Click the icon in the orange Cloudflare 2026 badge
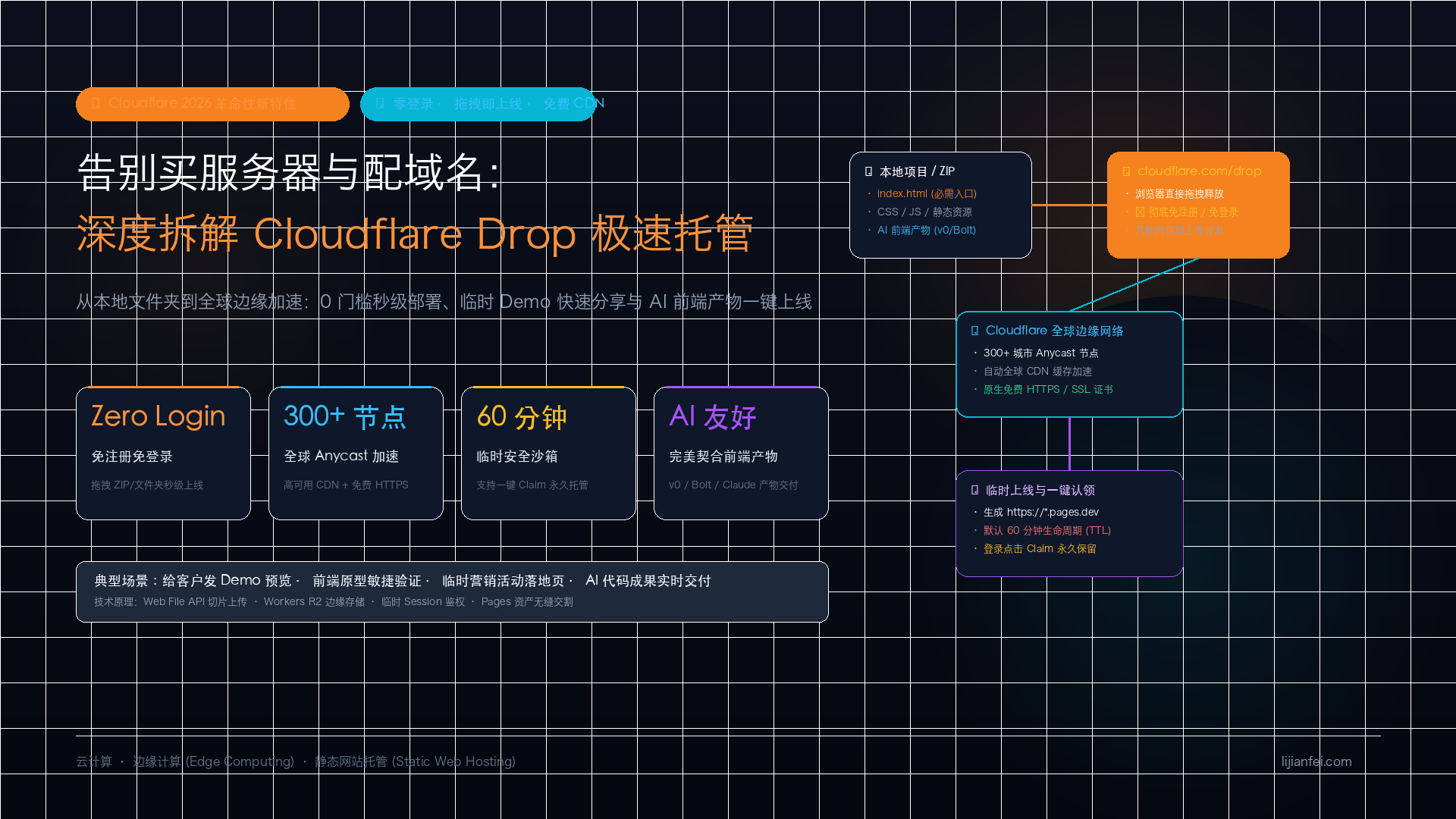 (x=96, y=104)
